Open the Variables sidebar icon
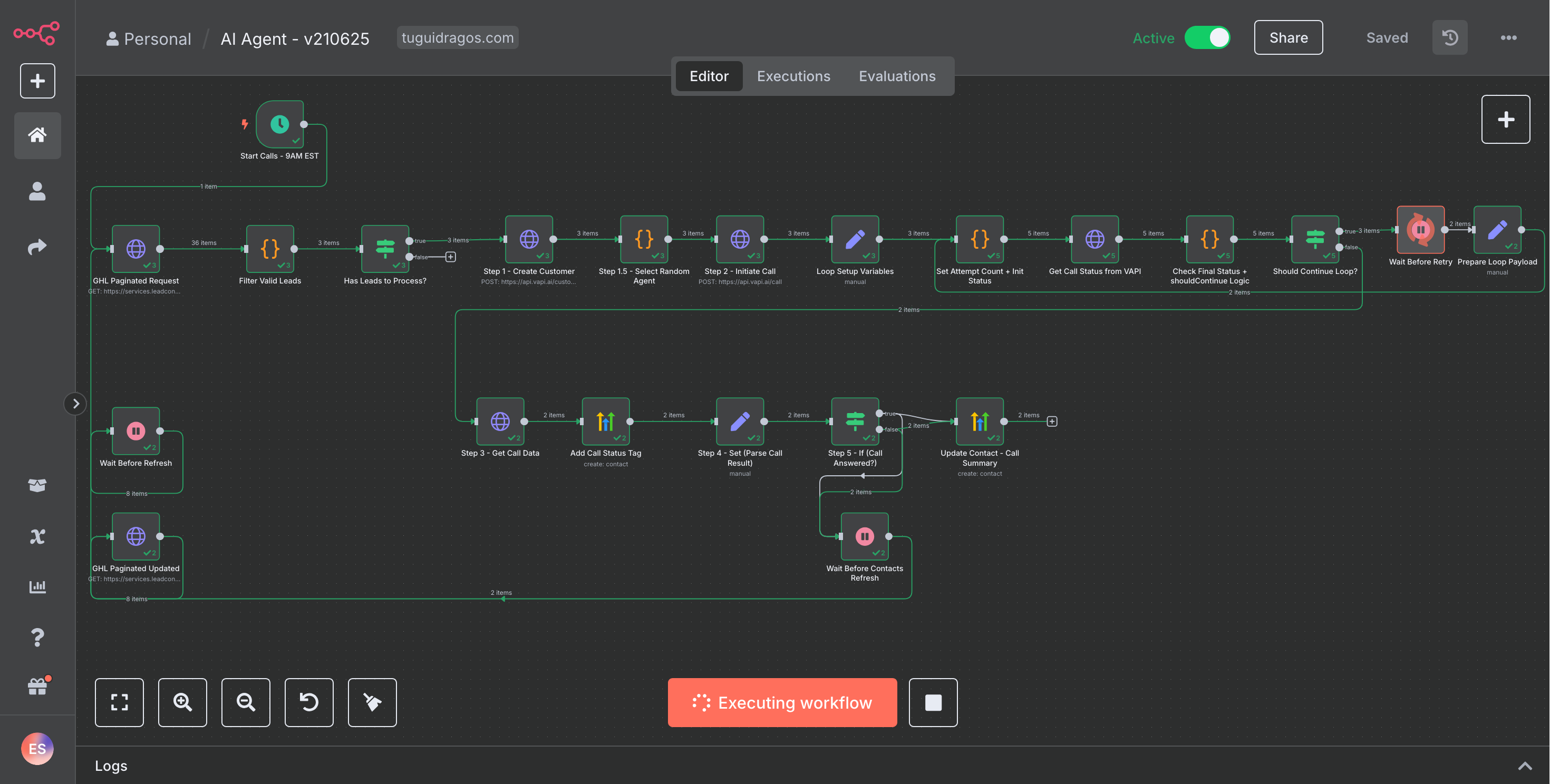This screenshot has height=784, width=1550. (x=37, y=536)
